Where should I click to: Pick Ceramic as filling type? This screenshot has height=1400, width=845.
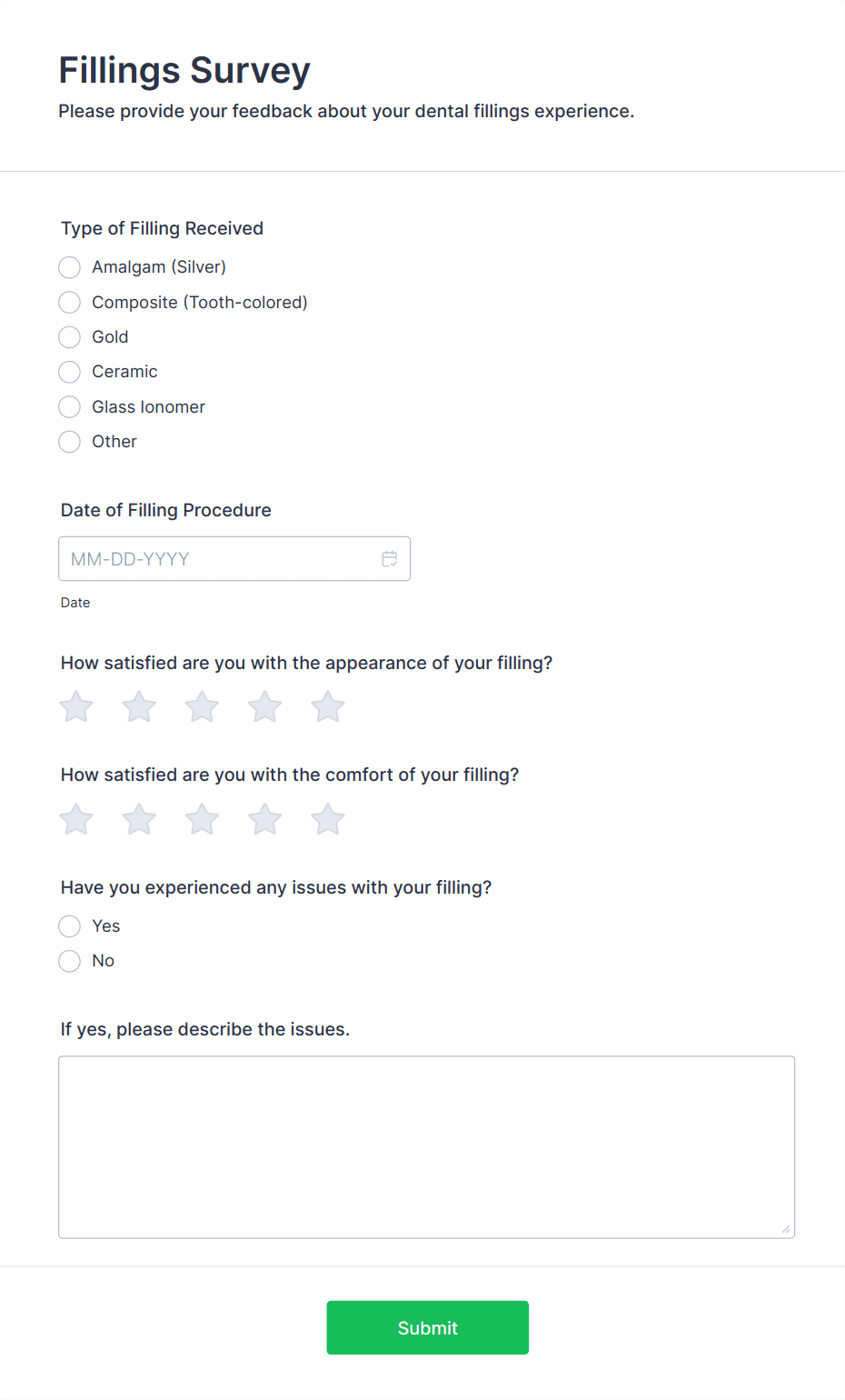click(70, 372)
